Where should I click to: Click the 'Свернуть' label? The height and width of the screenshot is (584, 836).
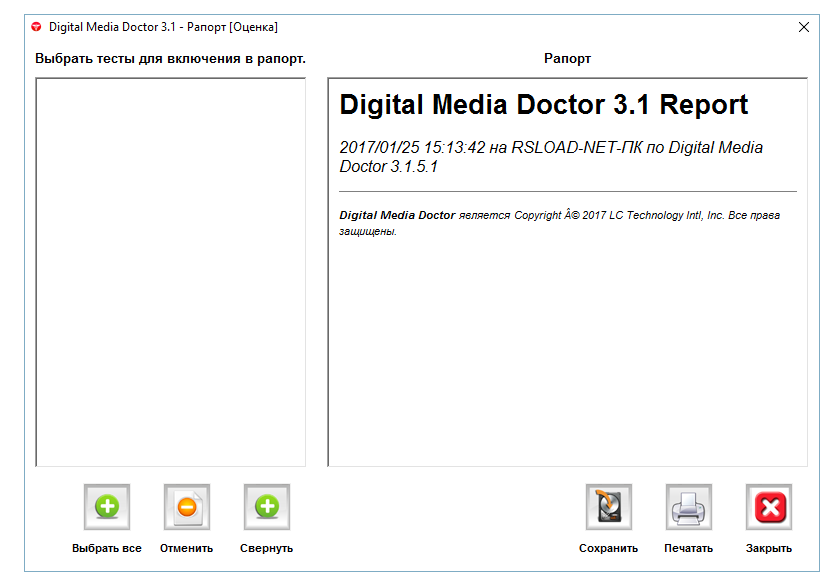pos(267,548)
